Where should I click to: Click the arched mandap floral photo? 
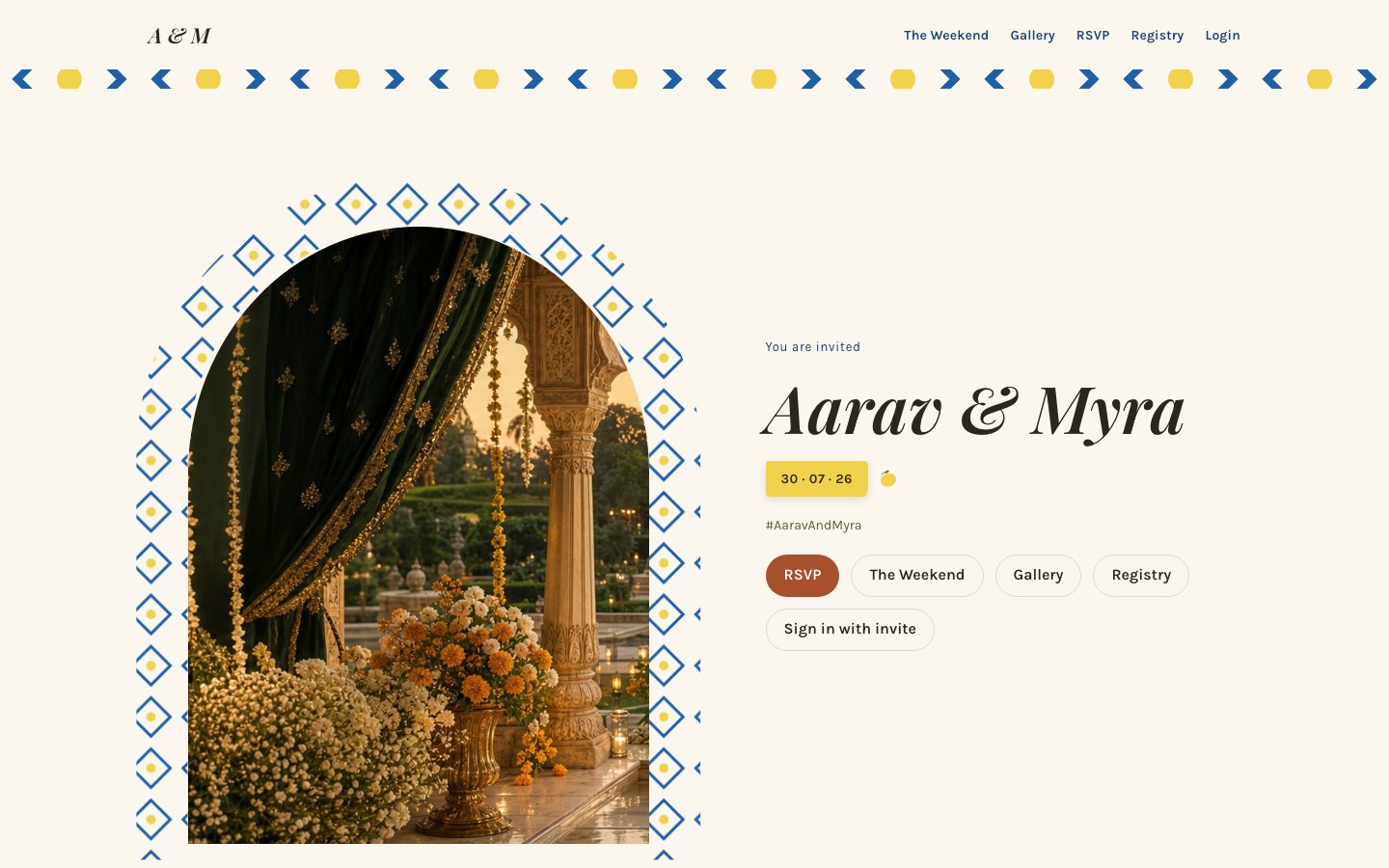coord(419,535)
